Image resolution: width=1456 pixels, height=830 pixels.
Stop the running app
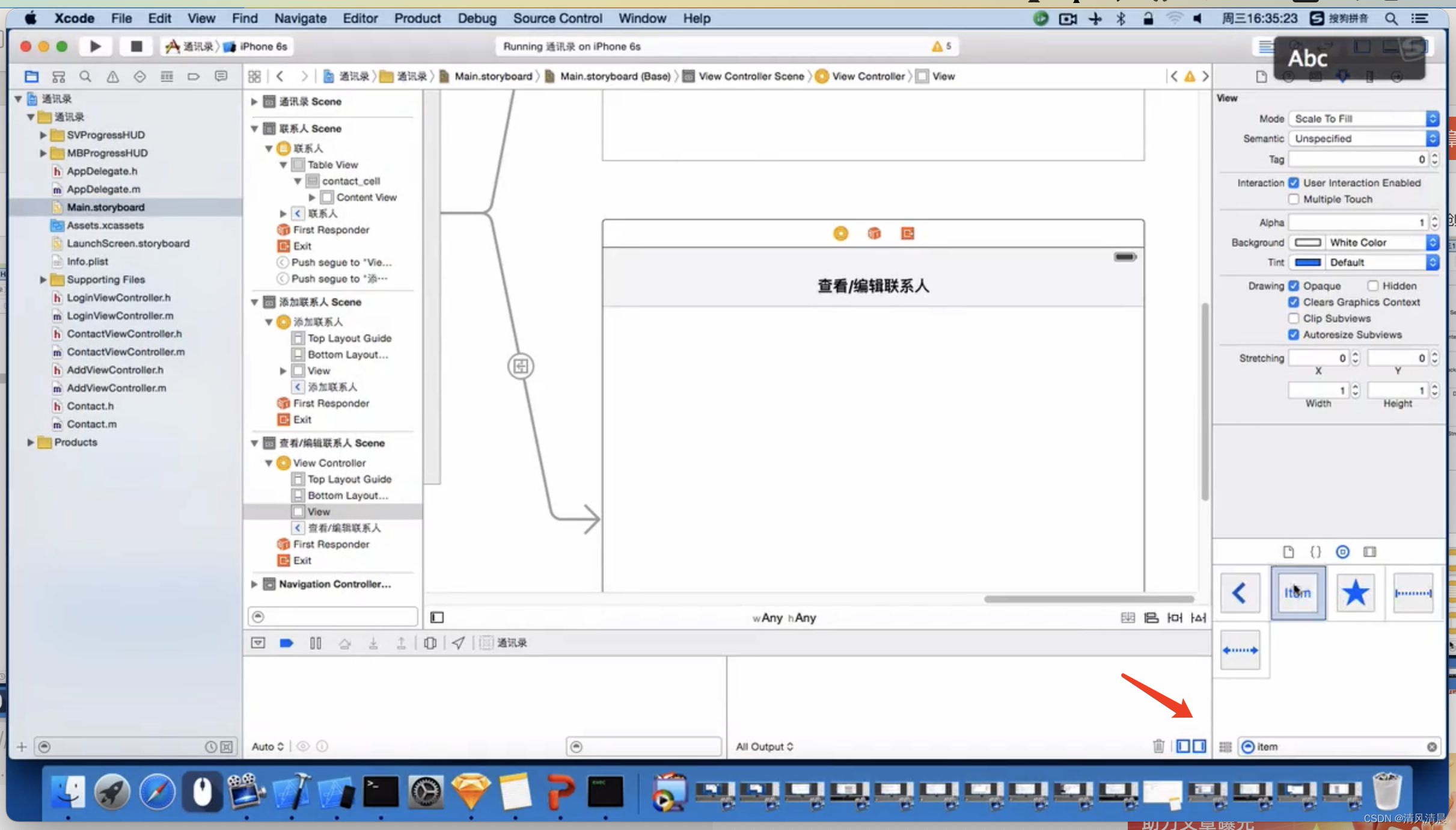click(x=136, y=46)
